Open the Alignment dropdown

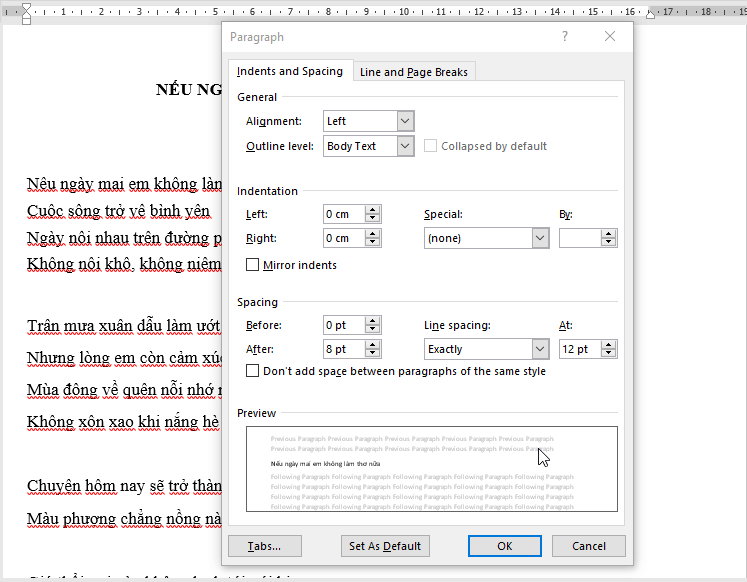(x=405, y=121)
